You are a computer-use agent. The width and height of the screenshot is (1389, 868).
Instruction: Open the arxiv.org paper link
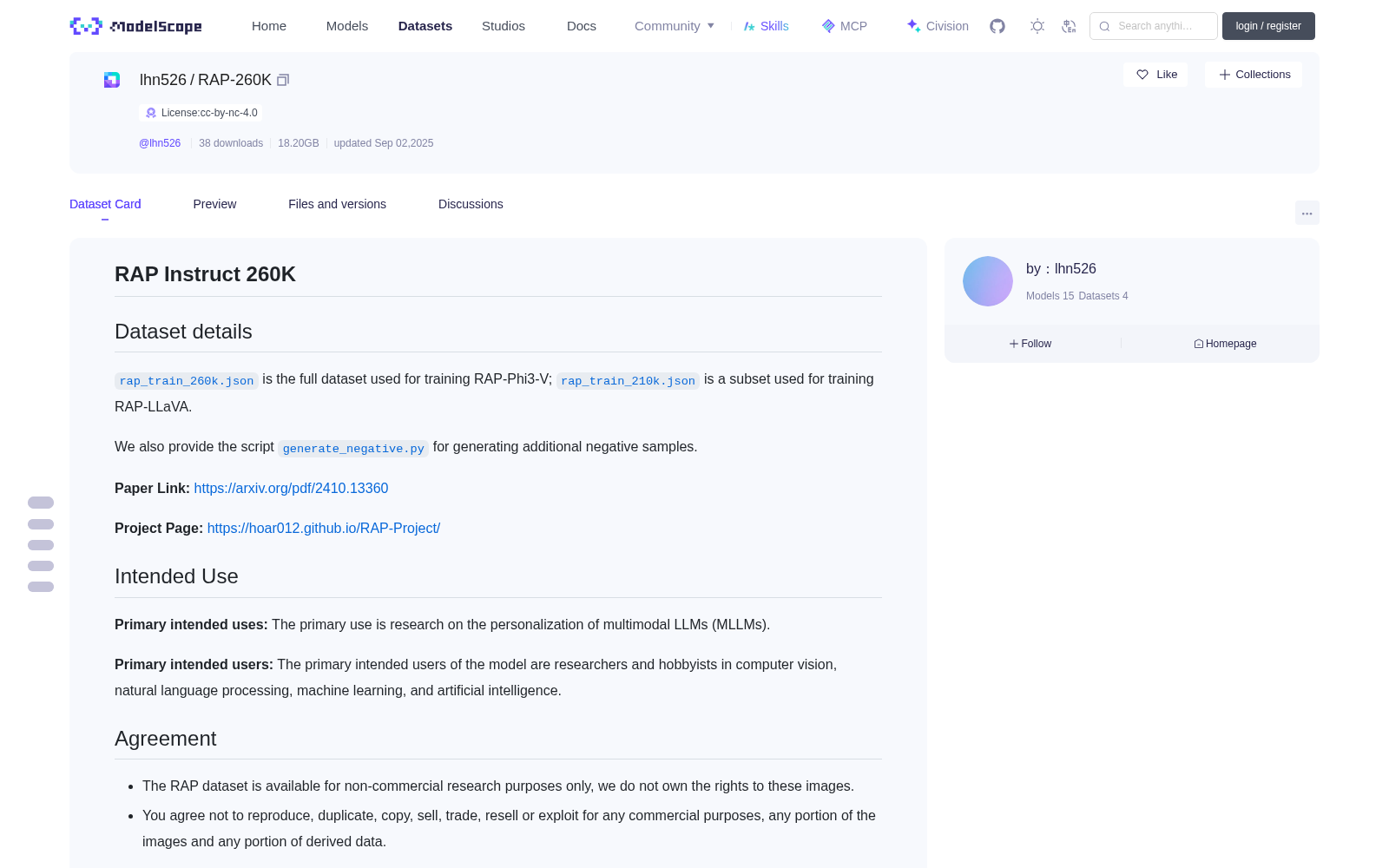pyautogui.click(x=291, y=489)
